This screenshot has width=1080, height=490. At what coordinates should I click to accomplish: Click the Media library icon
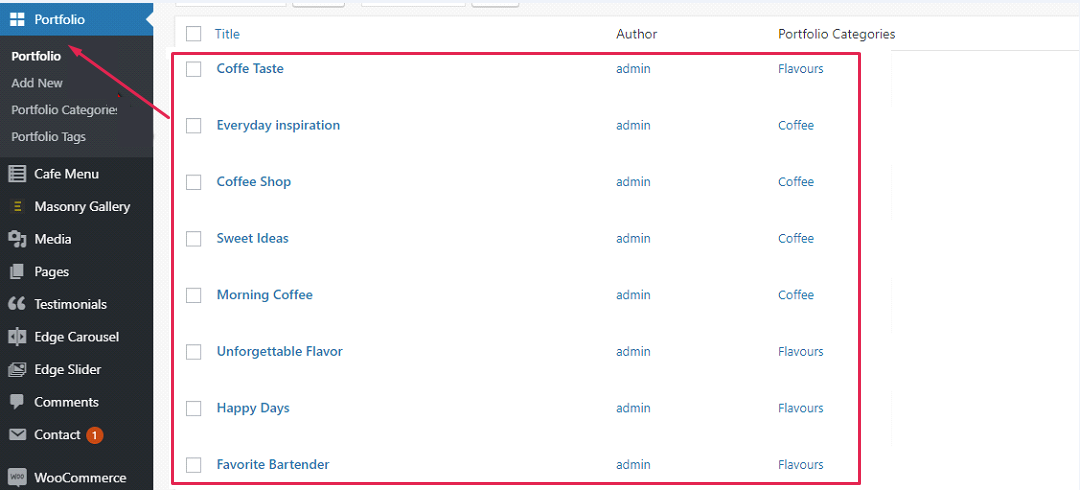coord(17,239)
